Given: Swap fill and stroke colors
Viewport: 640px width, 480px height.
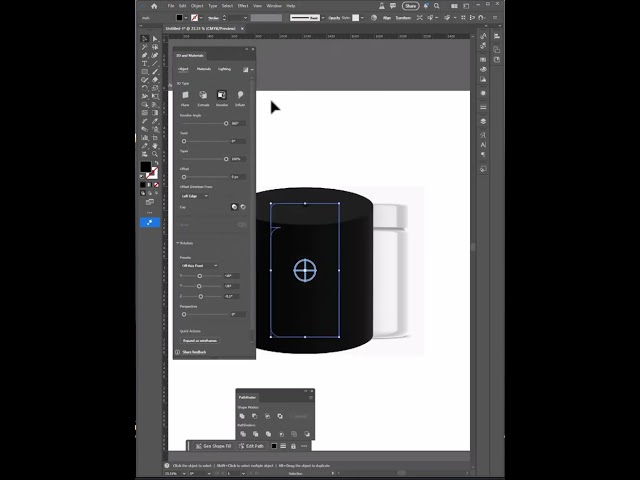Looking at the screenshot, I should point(156,162).
